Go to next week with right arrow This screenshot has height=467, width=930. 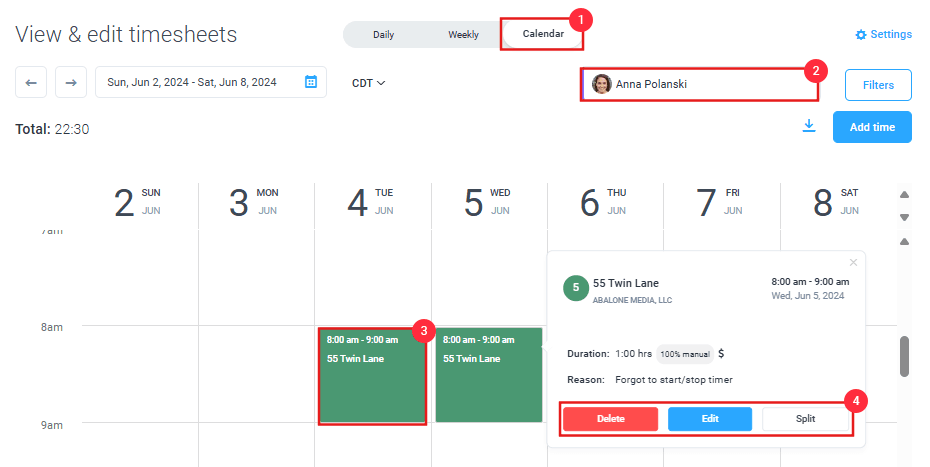click(71, 82)
